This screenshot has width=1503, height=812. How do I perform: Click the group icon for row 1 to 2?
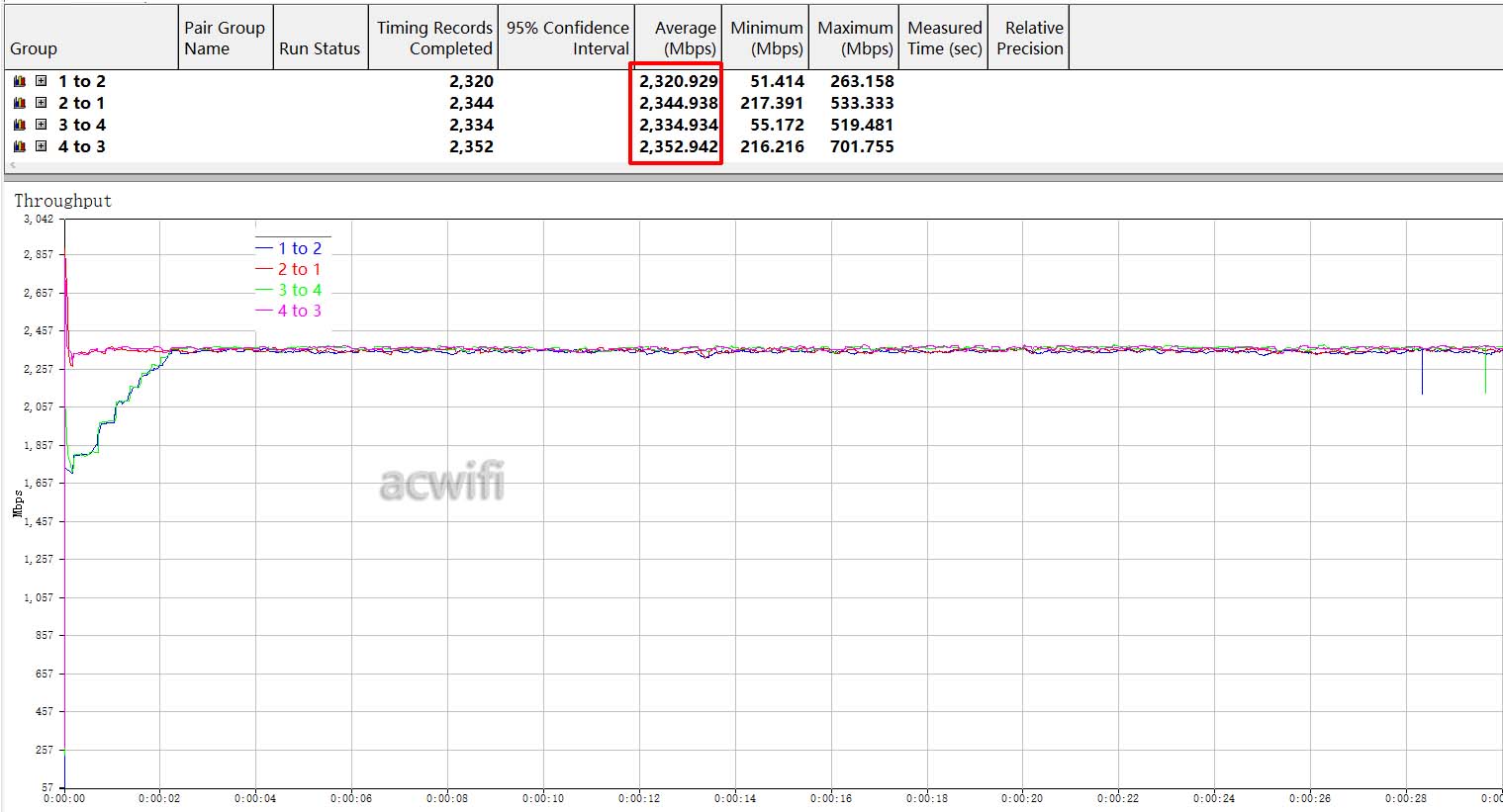pos(20,81)
